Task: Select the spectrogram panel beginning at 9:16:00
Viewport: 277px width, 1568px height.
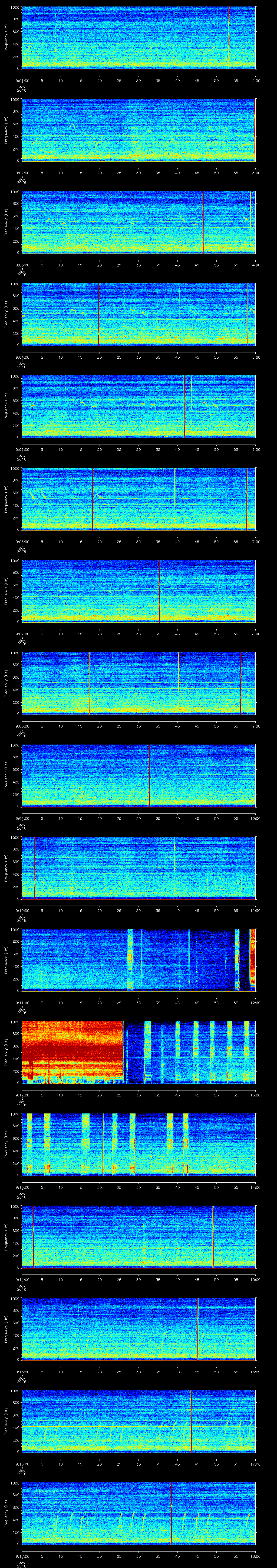Action: [x=139, y=1421]
